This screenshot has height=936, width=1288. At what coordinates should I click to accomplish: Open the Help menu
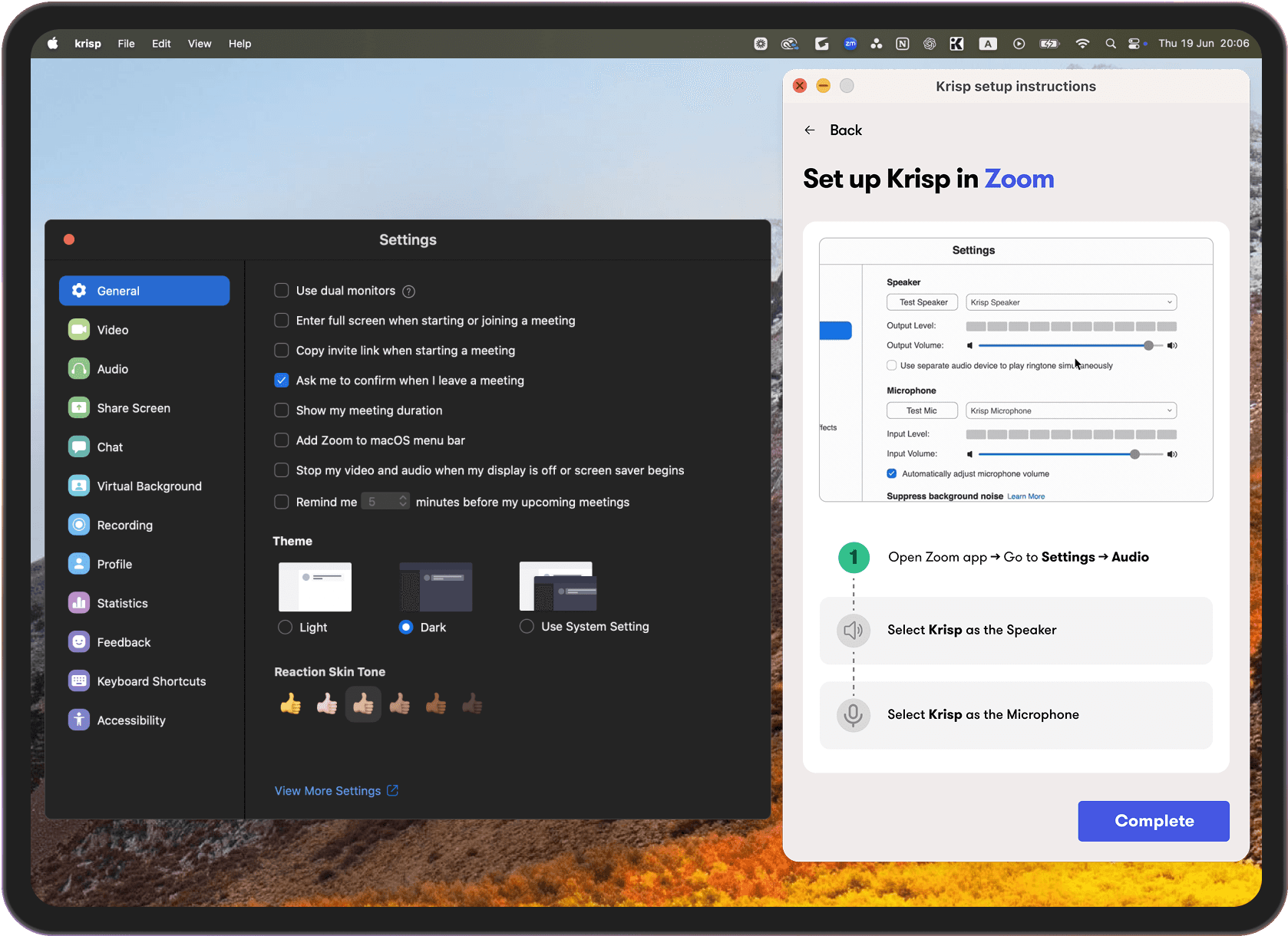point(239,44)
